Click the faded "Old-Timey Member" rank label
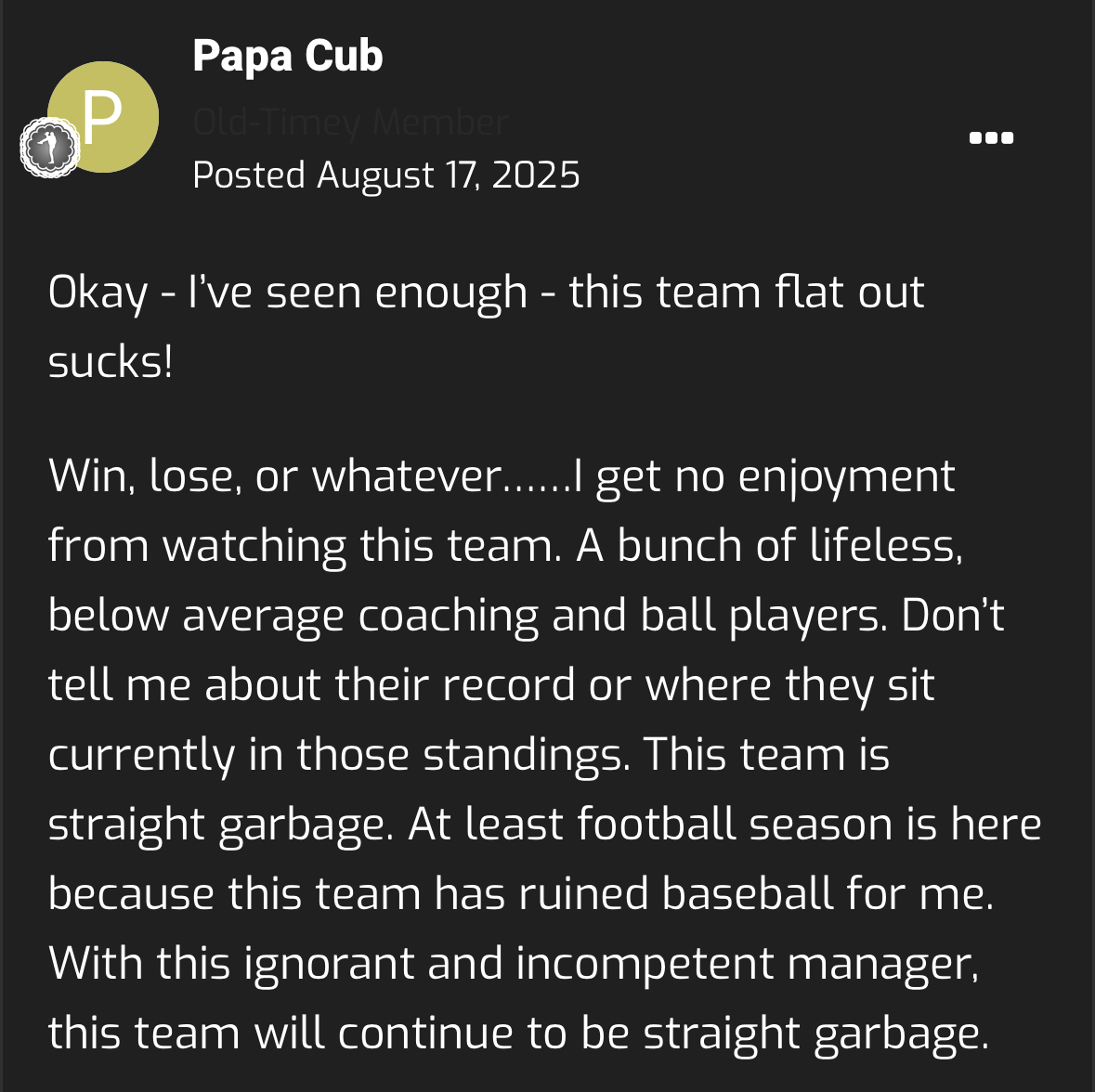This screenshot has width=1095, height=1092. click(x=351, y=122)
